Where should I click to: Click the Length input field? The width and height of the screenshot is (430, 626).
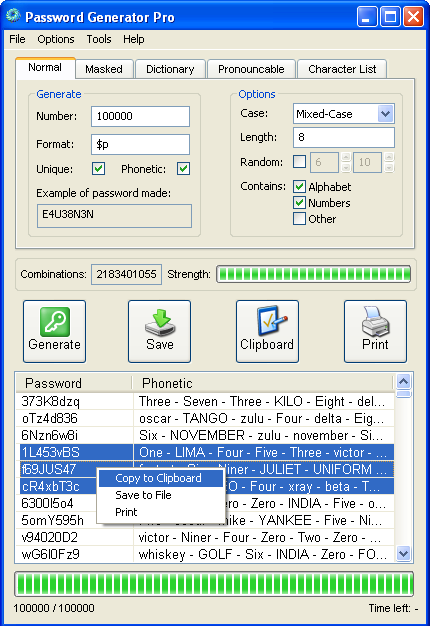[344, 137]
